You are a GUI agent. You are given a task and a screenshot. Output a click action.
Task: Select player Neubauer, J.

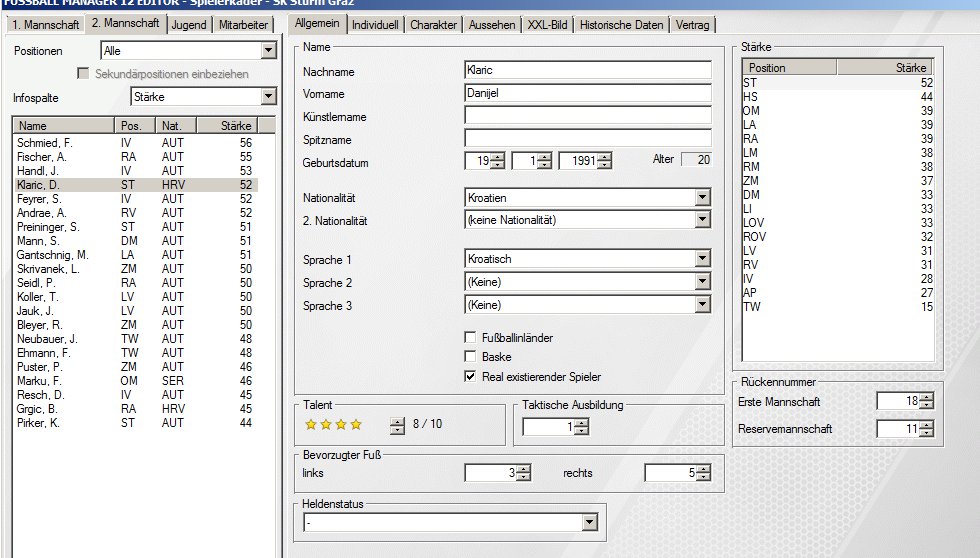(x=136, y=339)
